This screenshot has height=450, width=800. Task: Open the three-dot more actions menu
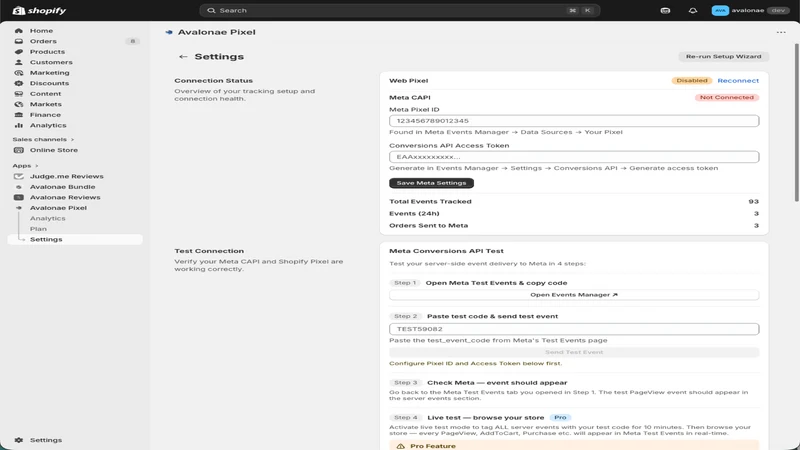(781, 32)
